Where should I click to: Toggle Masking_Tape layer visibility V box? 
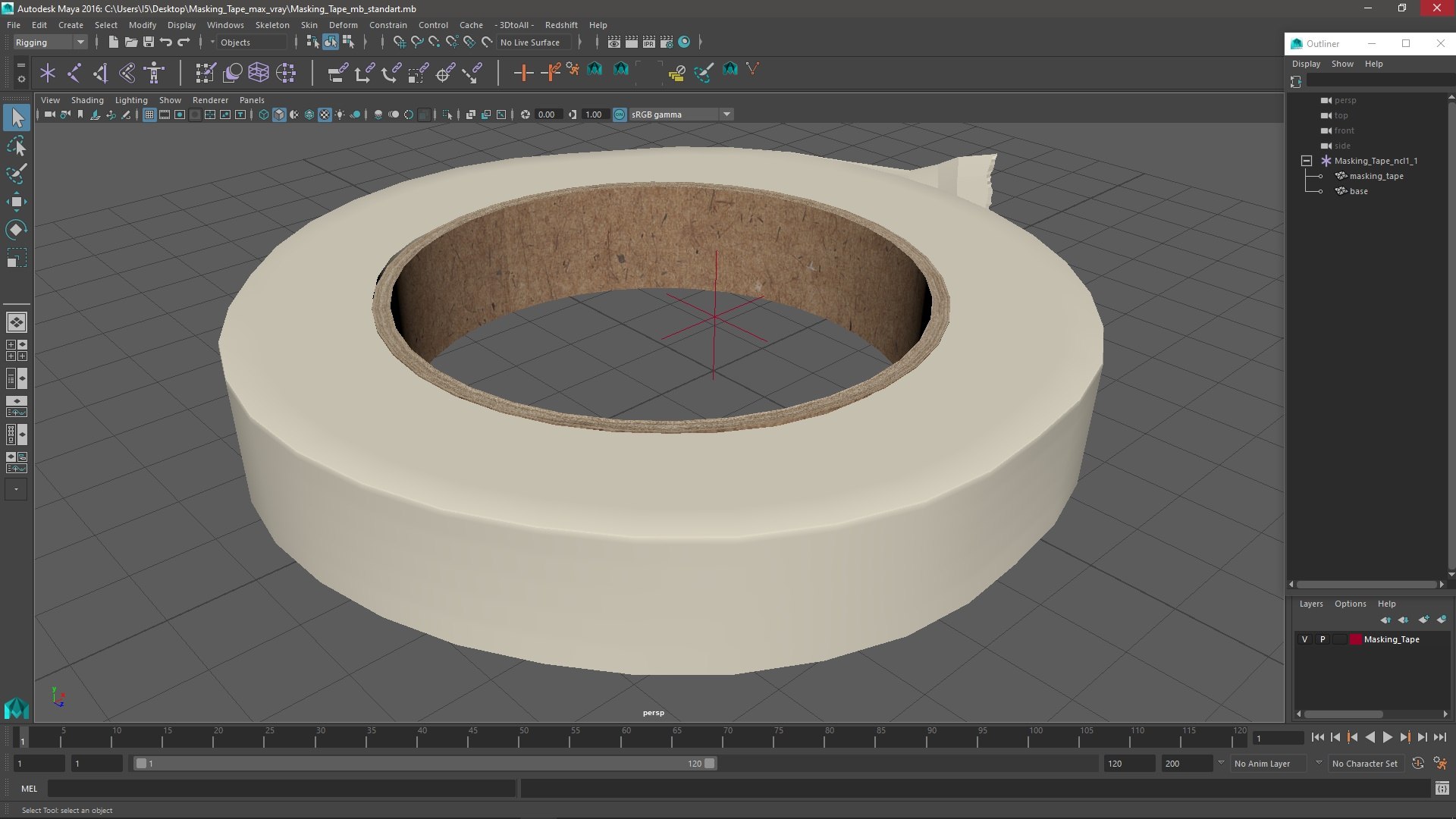click(1305, 639)
